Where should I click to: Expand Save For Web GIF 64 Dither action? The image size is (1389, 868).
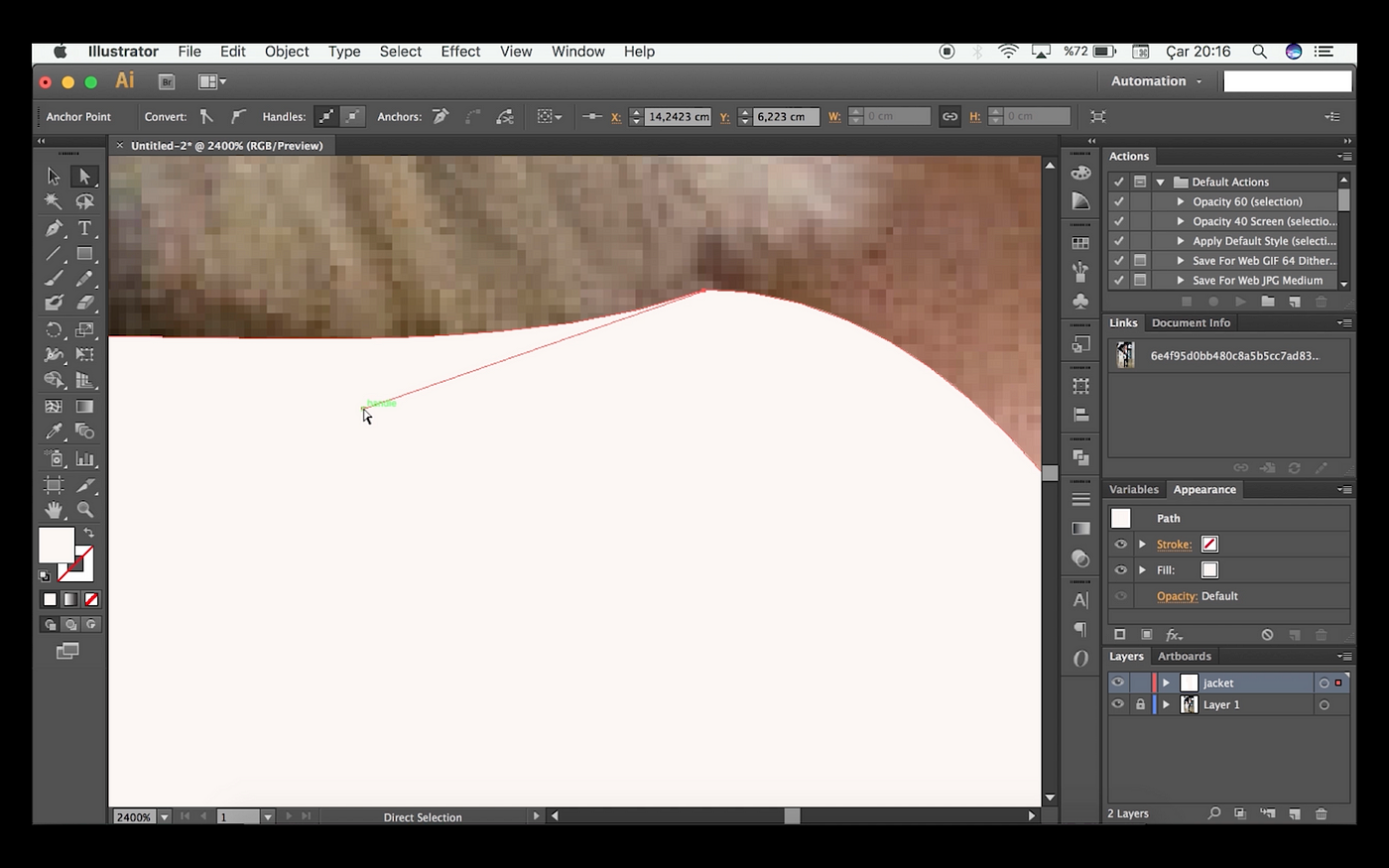coord(1181,261)
